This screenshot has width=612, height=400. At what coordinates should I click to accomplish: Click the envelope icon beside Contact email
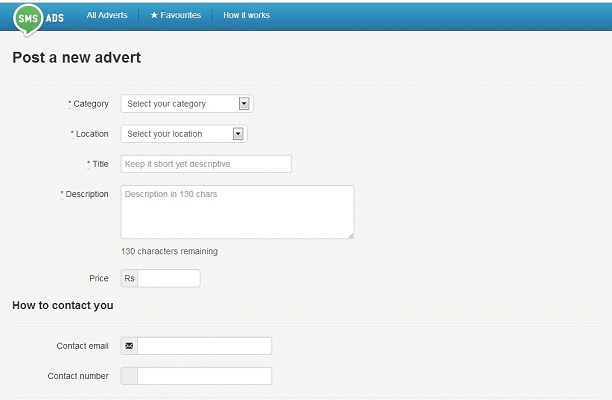point(129,346)
